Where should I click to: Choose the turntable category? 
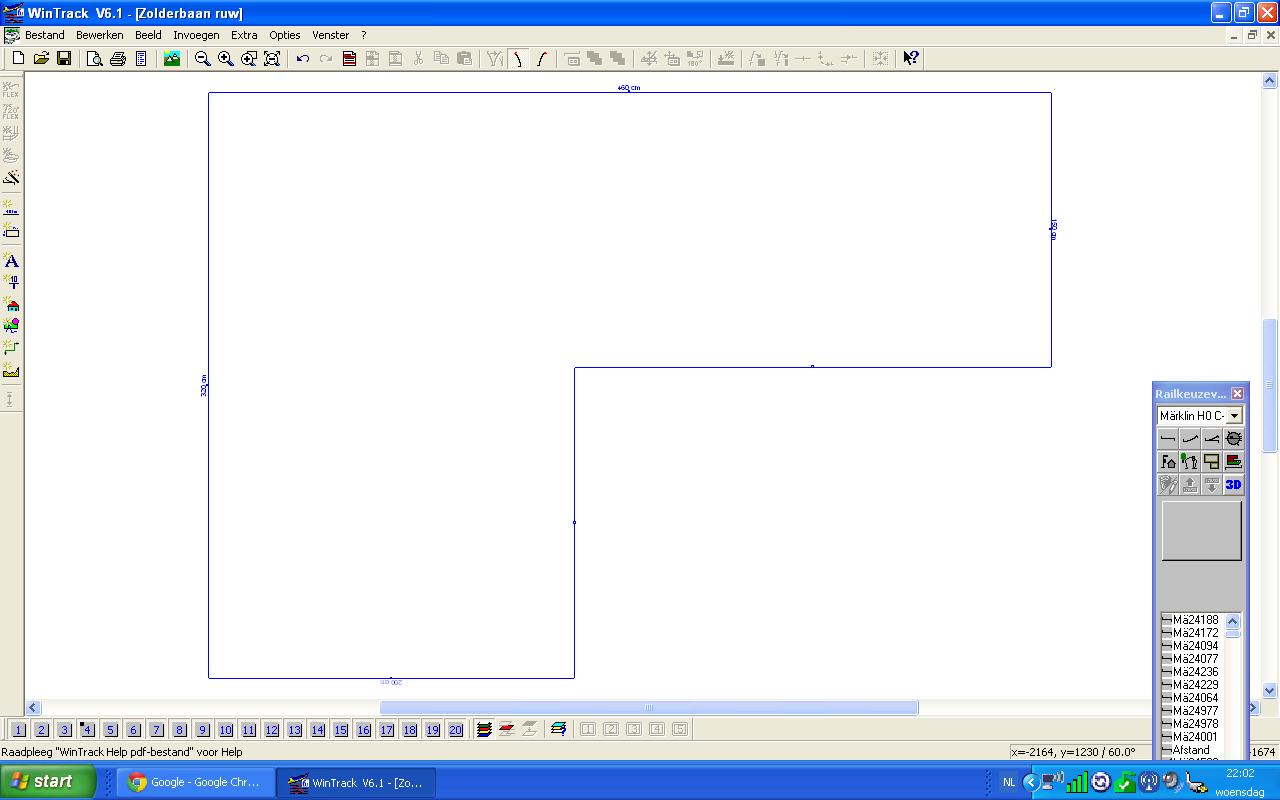coord(1234,438)
